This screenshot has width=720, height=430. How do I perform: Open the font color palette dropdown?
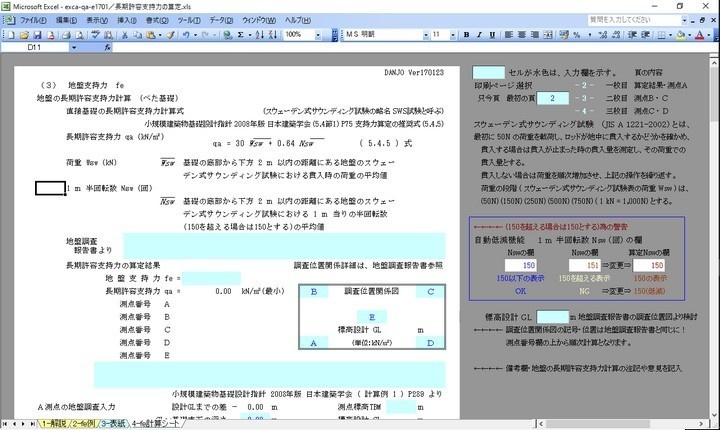coord(709,35)
